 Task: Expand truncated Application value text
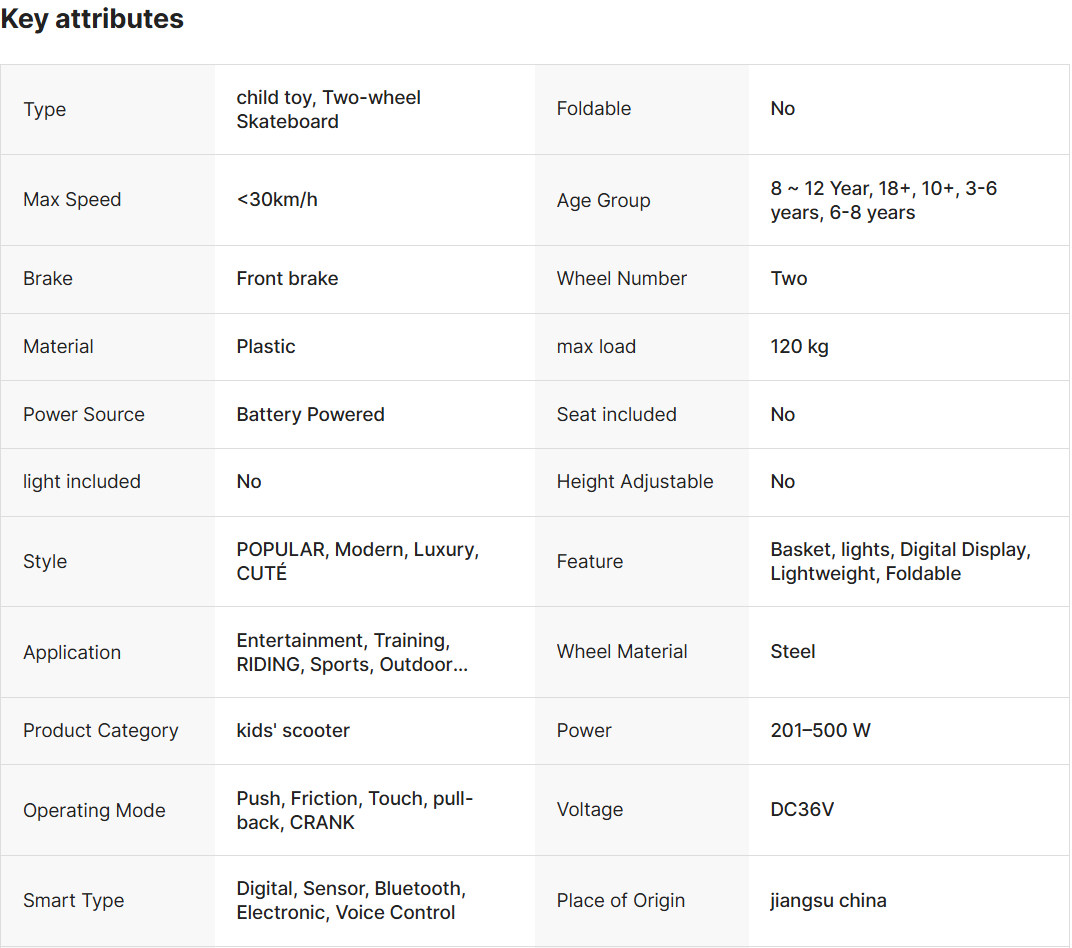[x=352, y=653]
